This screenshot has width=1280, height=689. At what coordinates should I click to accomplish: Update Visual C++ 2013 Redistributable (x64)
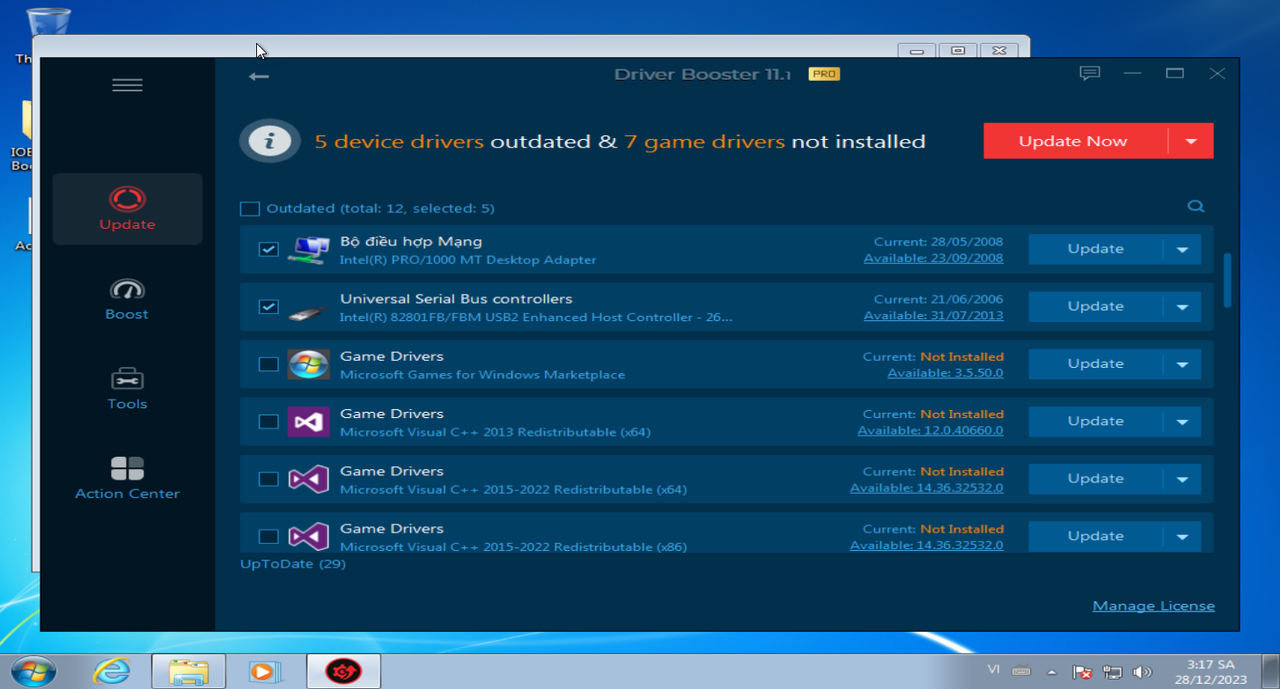coord(1095,422)
